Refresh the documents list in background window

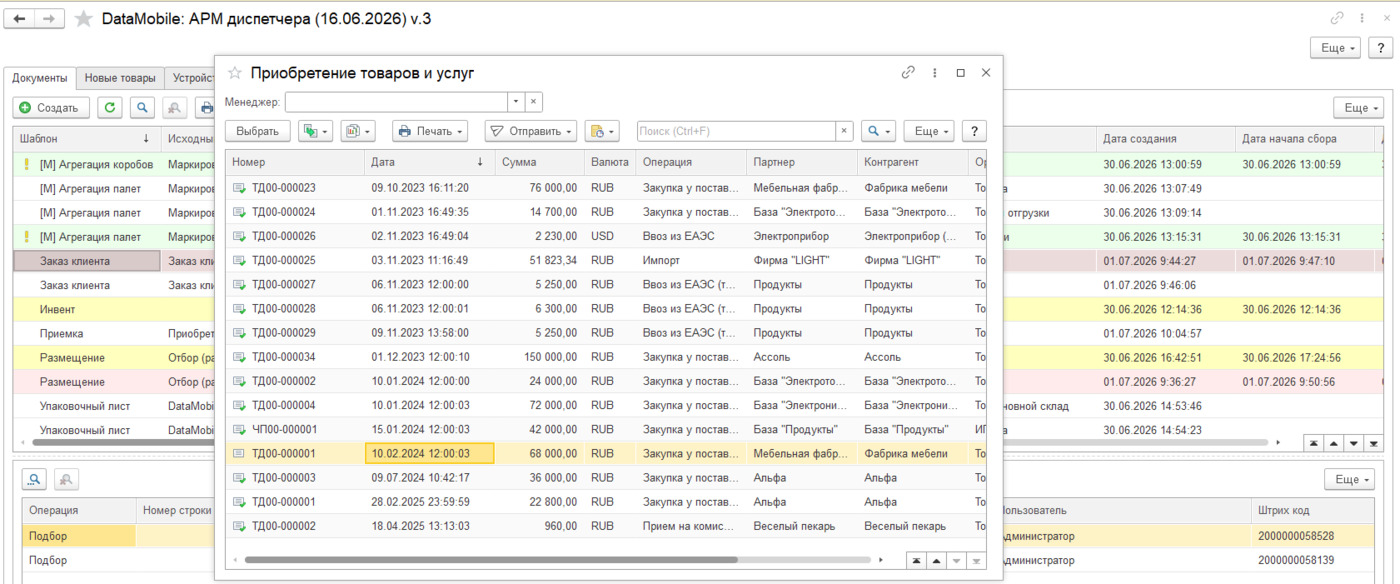coord(109,107)
